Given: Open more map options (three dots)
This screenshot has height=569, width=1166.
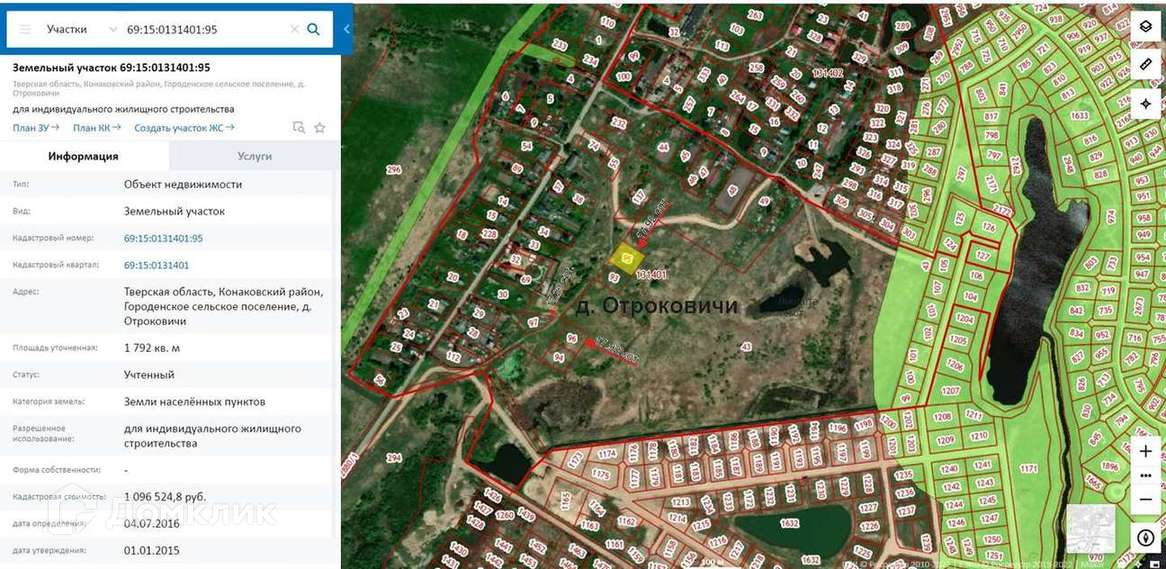Looking at the screenshot, I should click(1146, 475).
